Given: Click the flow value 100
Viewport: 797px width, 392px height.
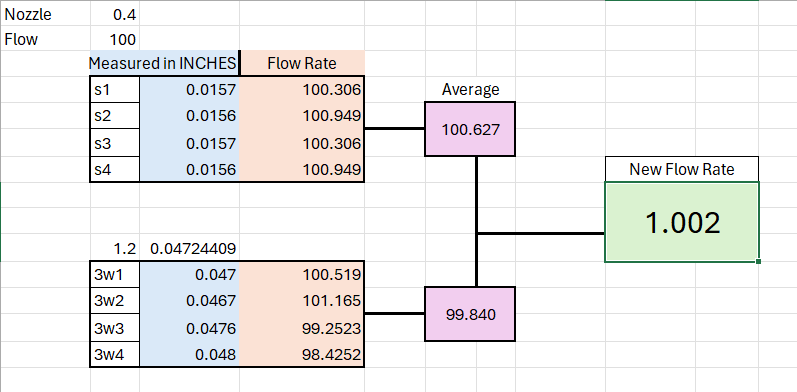Looking at the screenshot, I should click(x=115, y=39).
